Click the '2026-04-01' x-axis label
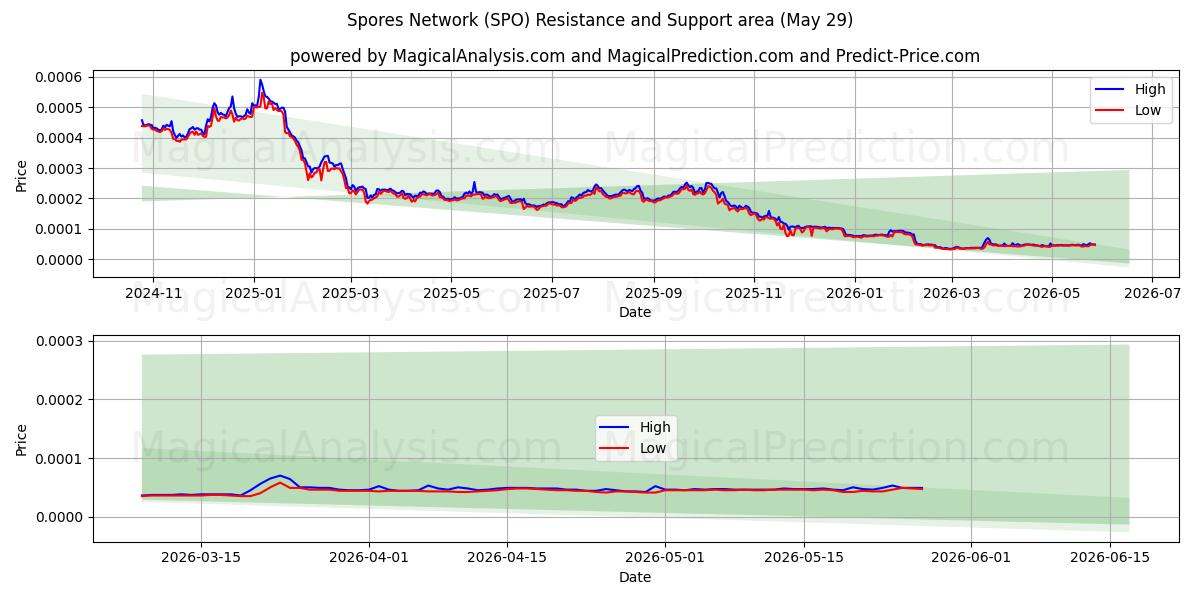 pos(369,559)
